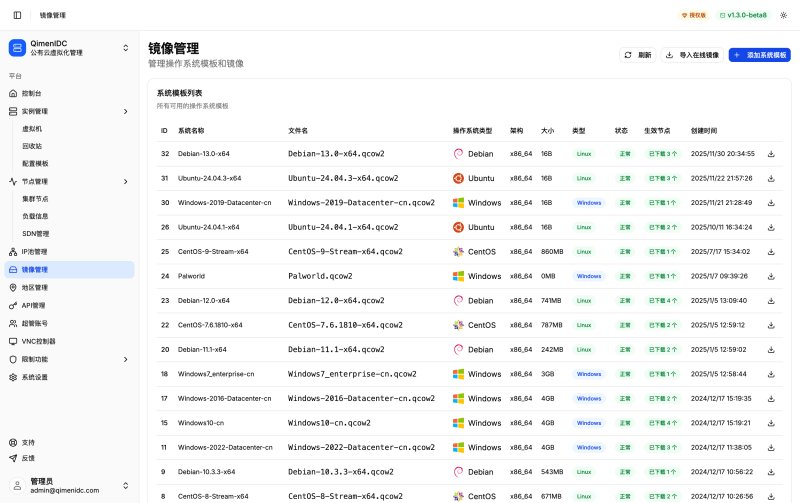Click the CentOS logo in row 25
This screenshot has width=800, height=503.
coord(458,252)
